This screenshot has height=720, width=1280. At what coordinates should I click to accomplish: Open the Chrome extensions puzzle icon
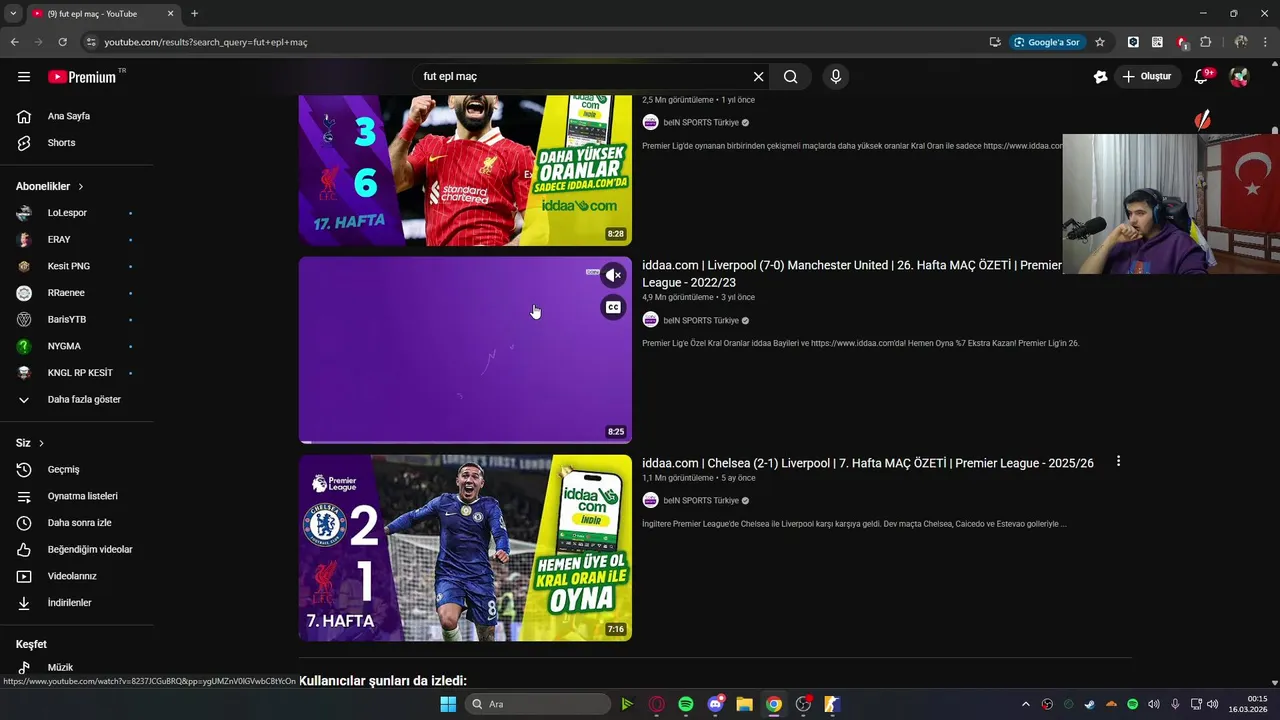pyautogui.click(x=1205, y=42)
